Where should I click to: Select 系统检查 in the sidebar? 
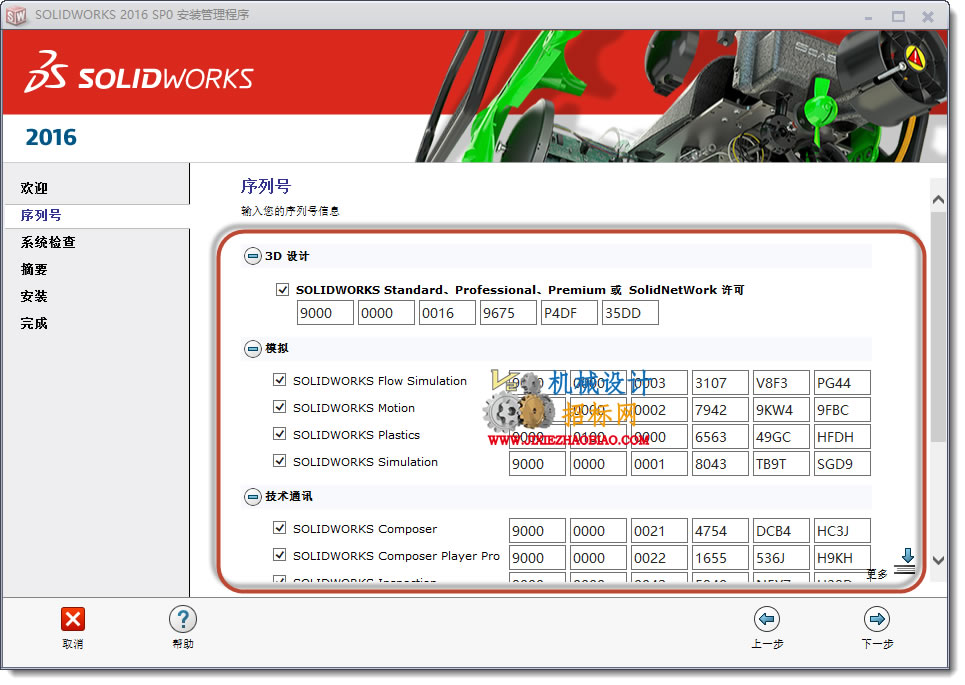(x=48, y=242)
